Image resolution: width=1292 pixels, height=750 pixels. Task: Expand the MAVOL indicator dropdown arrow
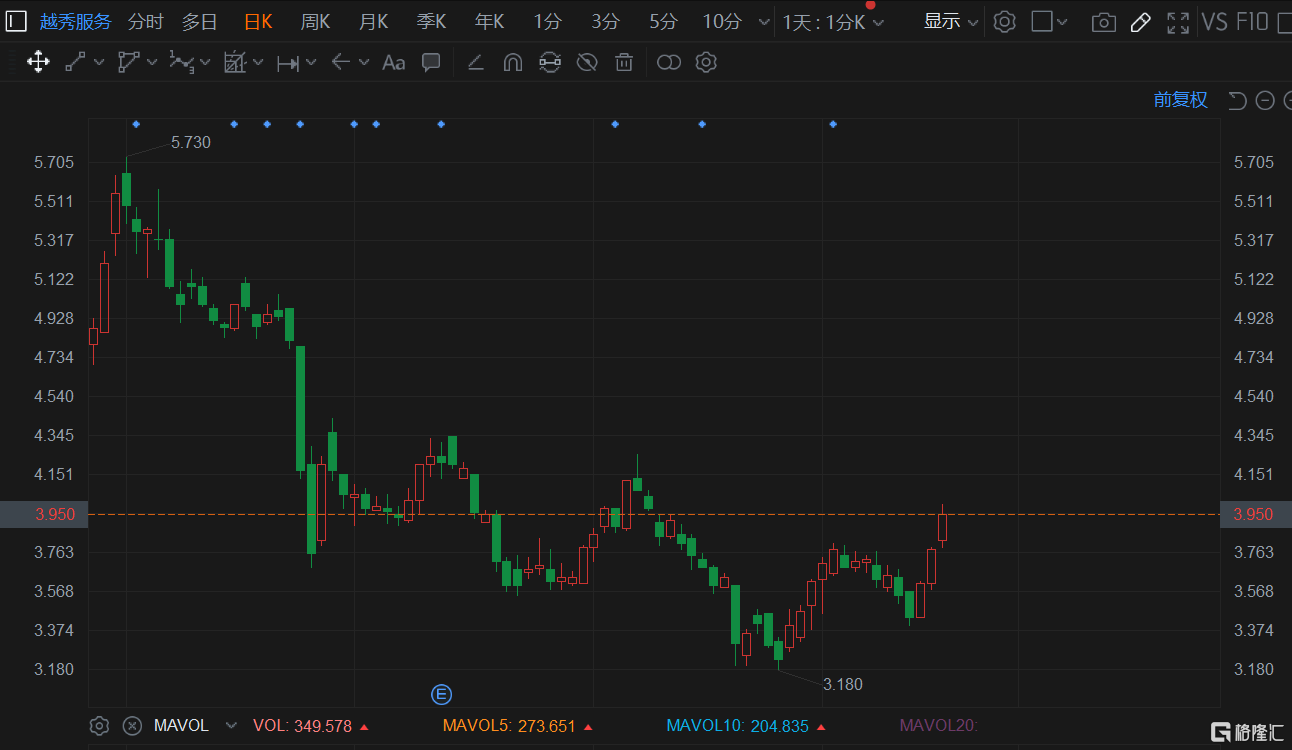pyautogui.click(x=232, y=726)
